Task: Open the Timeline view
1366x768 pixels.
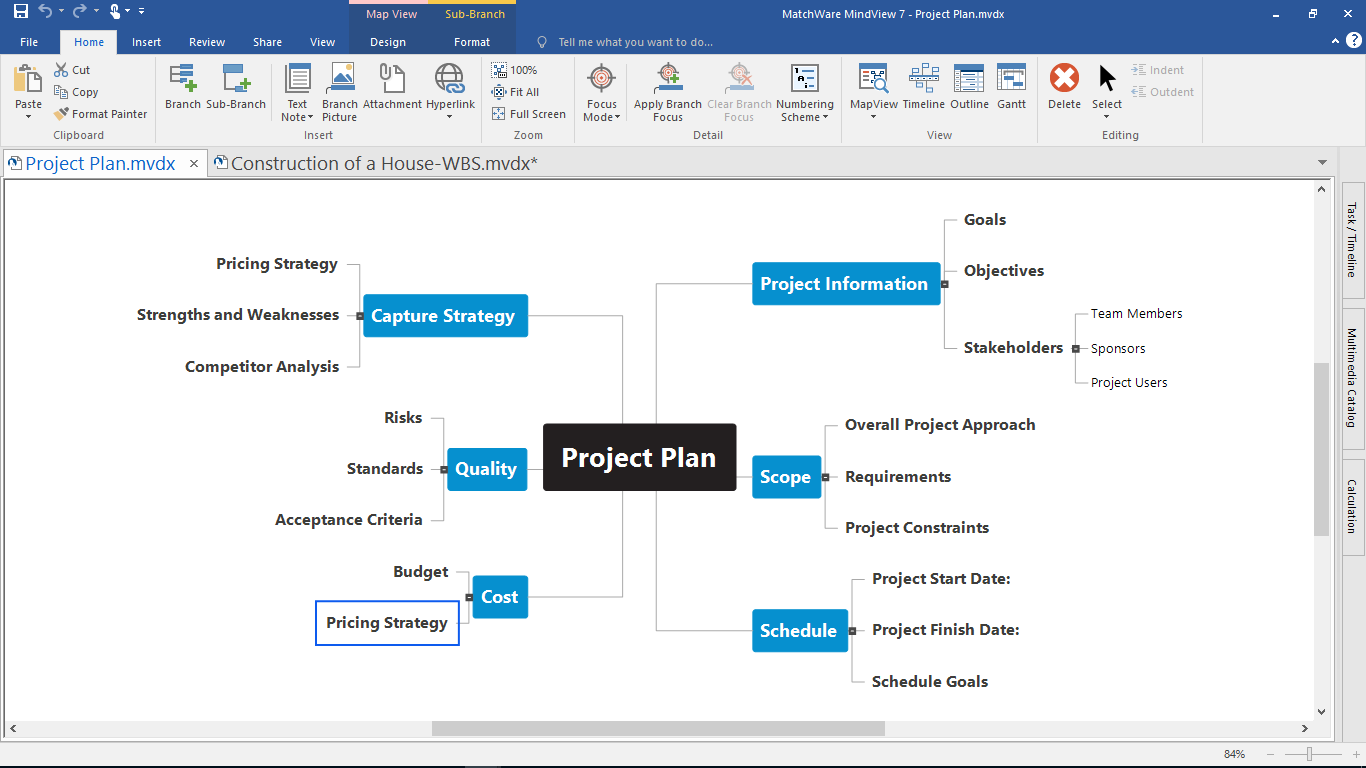Action: click(923, 86)
